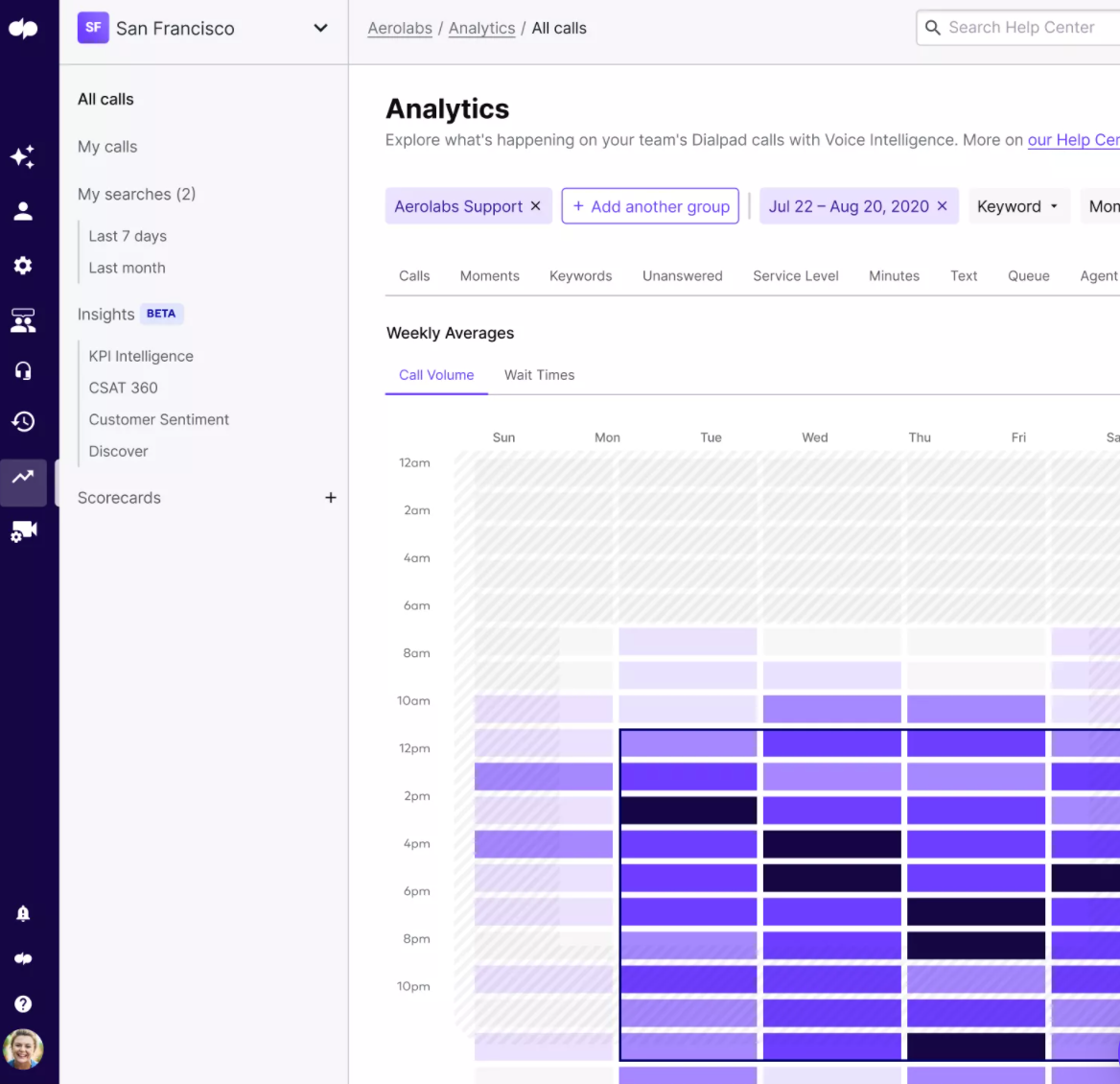1120x1084 pixels.
Task: Select the Wait Times sub-tab
Action: click(539, 375)
